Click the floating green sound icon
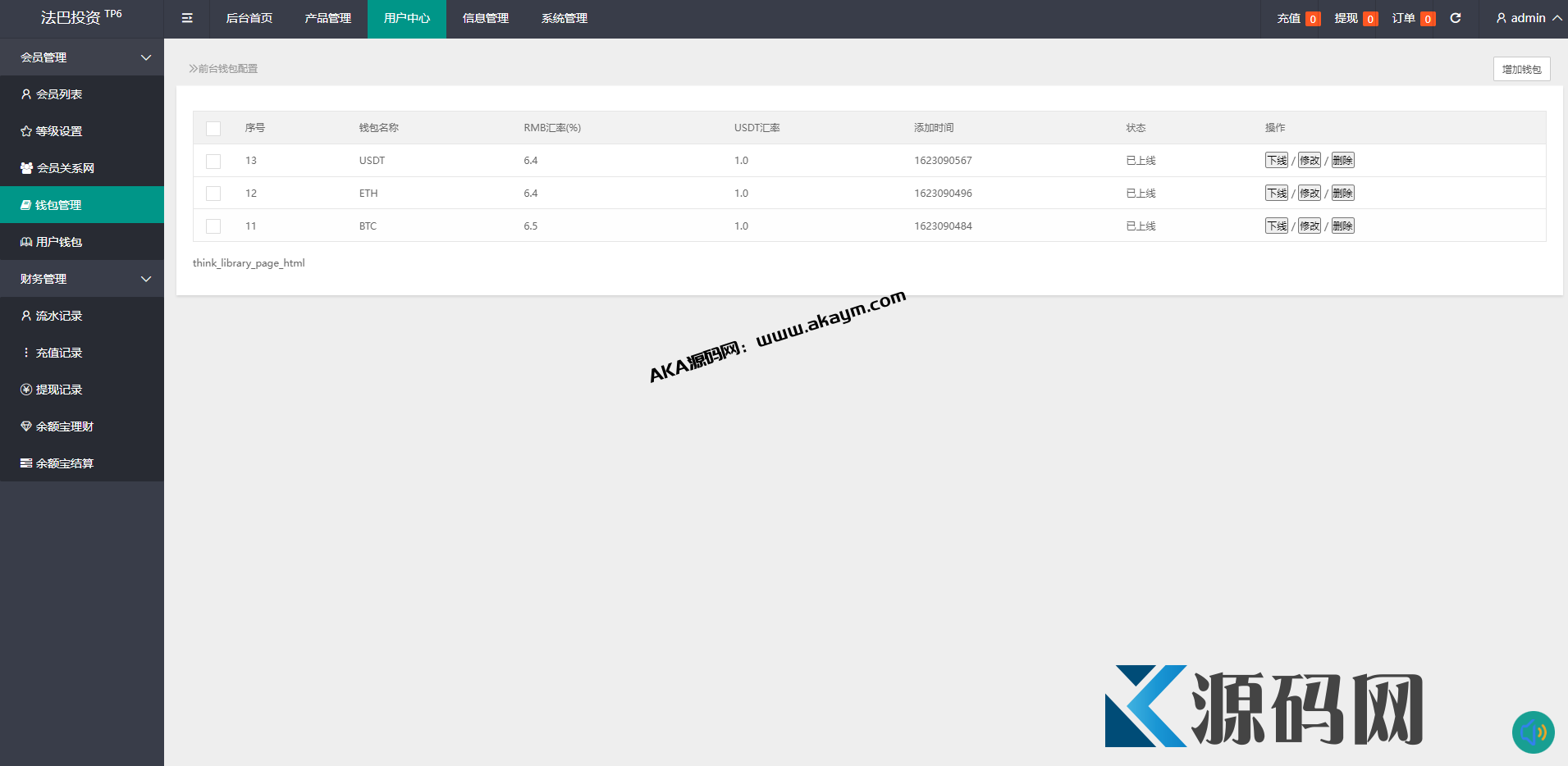 1533,732
